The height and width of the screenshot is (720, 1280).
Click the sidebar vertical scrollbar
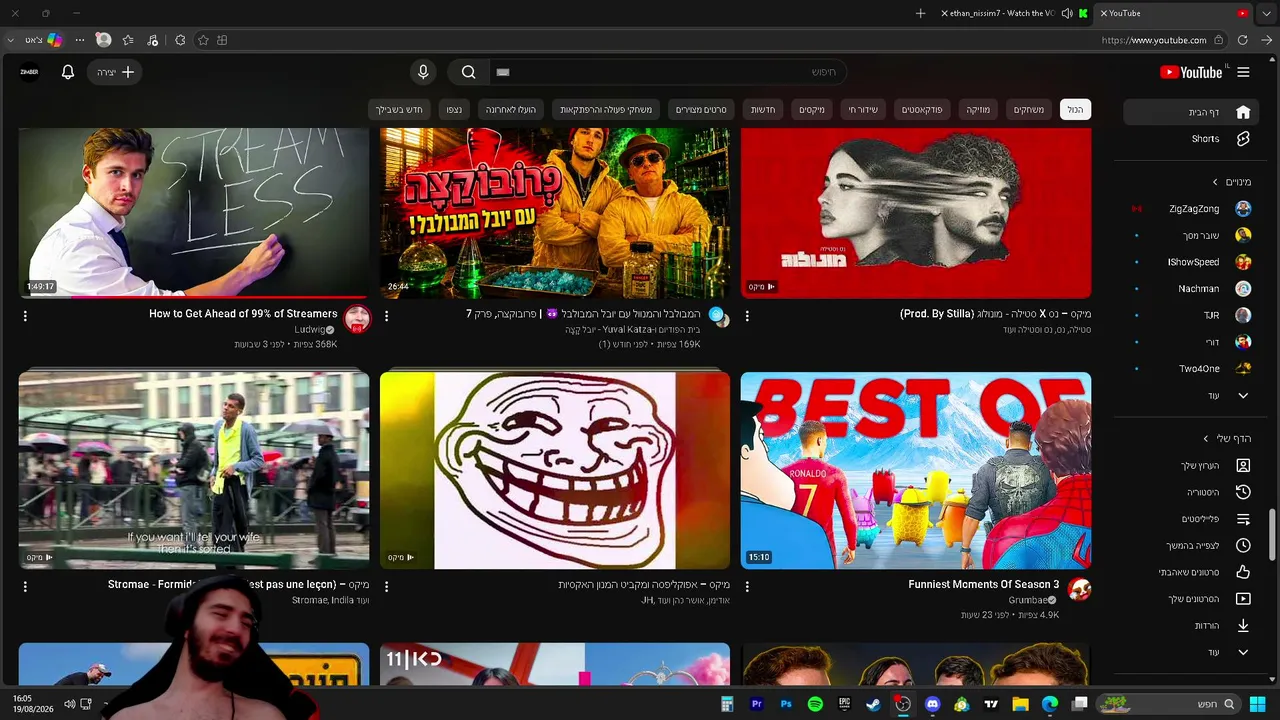click(x=1272, y=535)
